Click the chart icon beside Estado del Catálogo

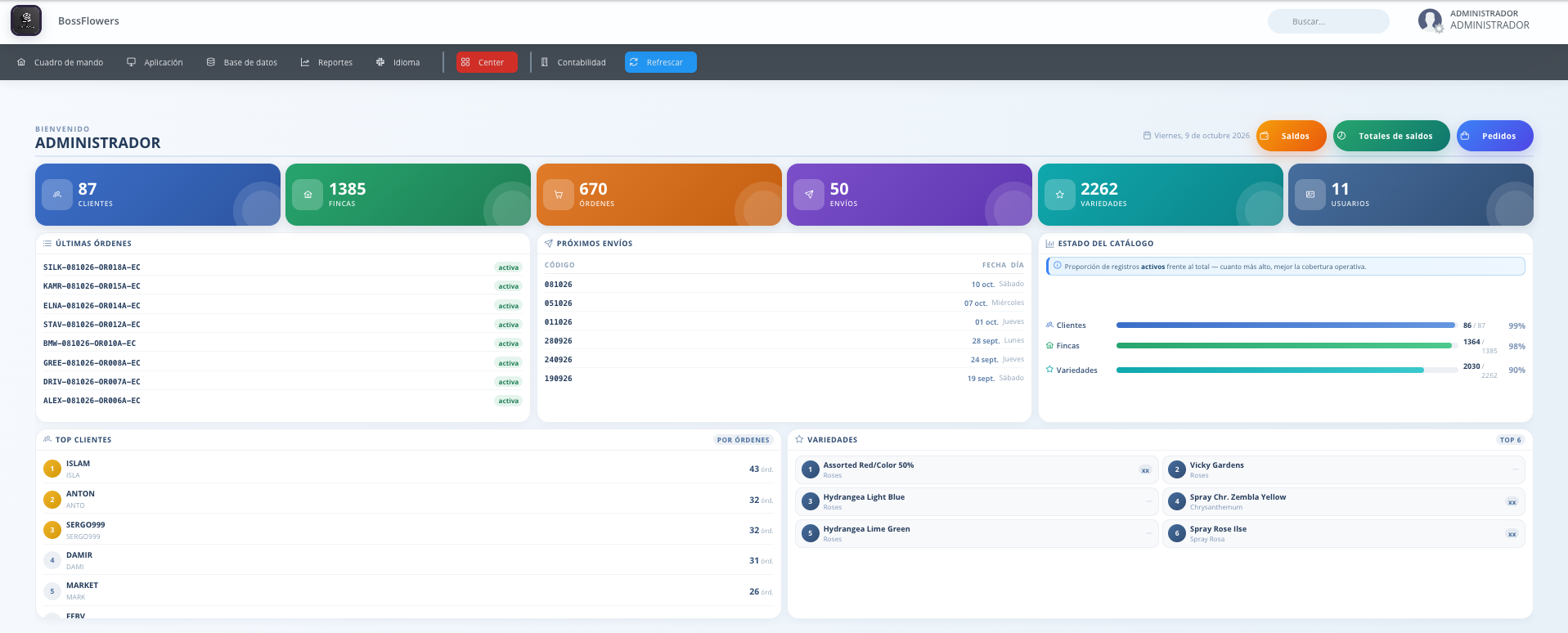click(1050, 244)
